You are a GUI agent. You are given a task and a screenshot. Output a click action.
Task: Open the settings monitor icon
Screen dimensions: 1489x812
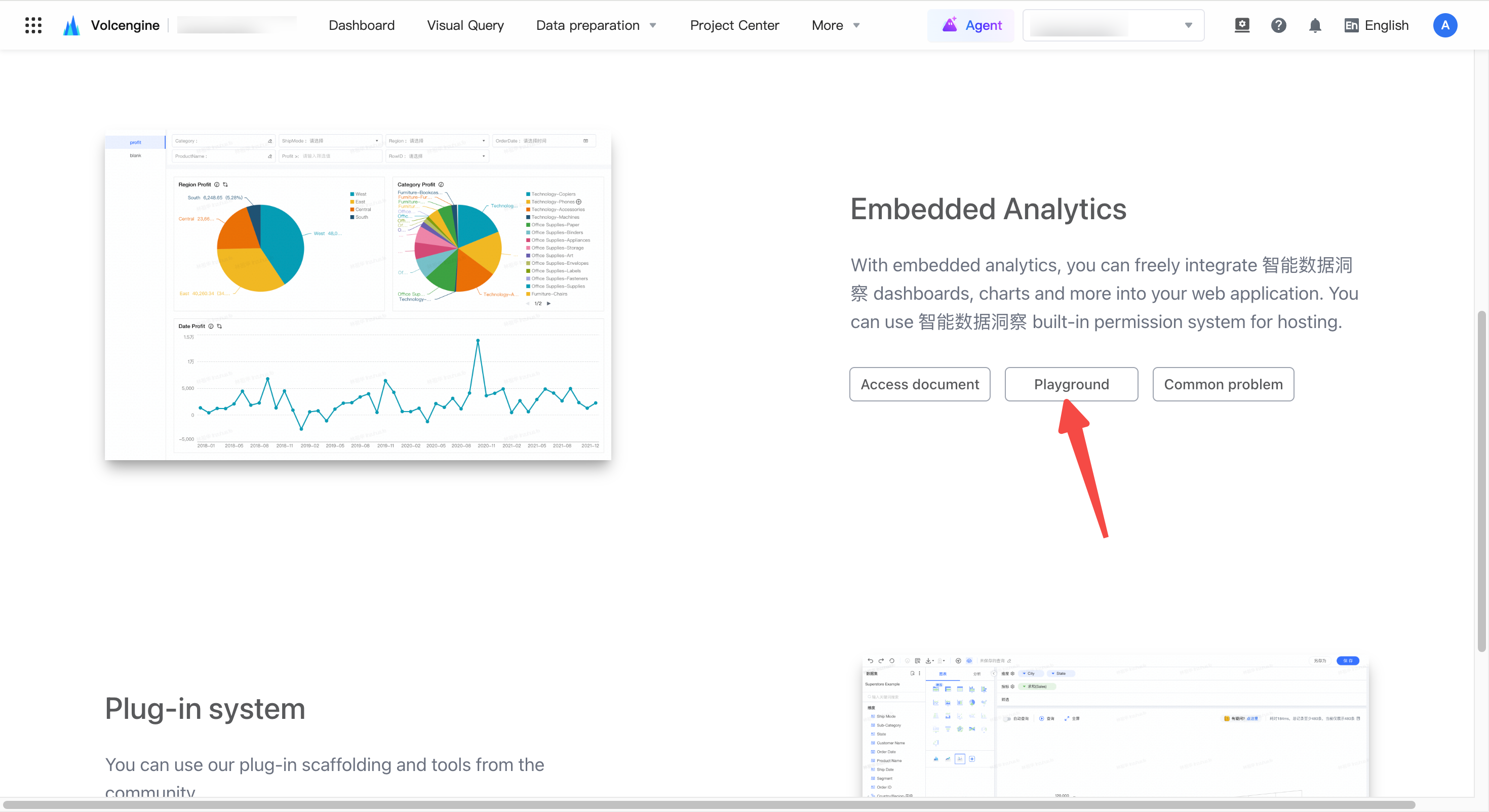tap(1242, 25)
